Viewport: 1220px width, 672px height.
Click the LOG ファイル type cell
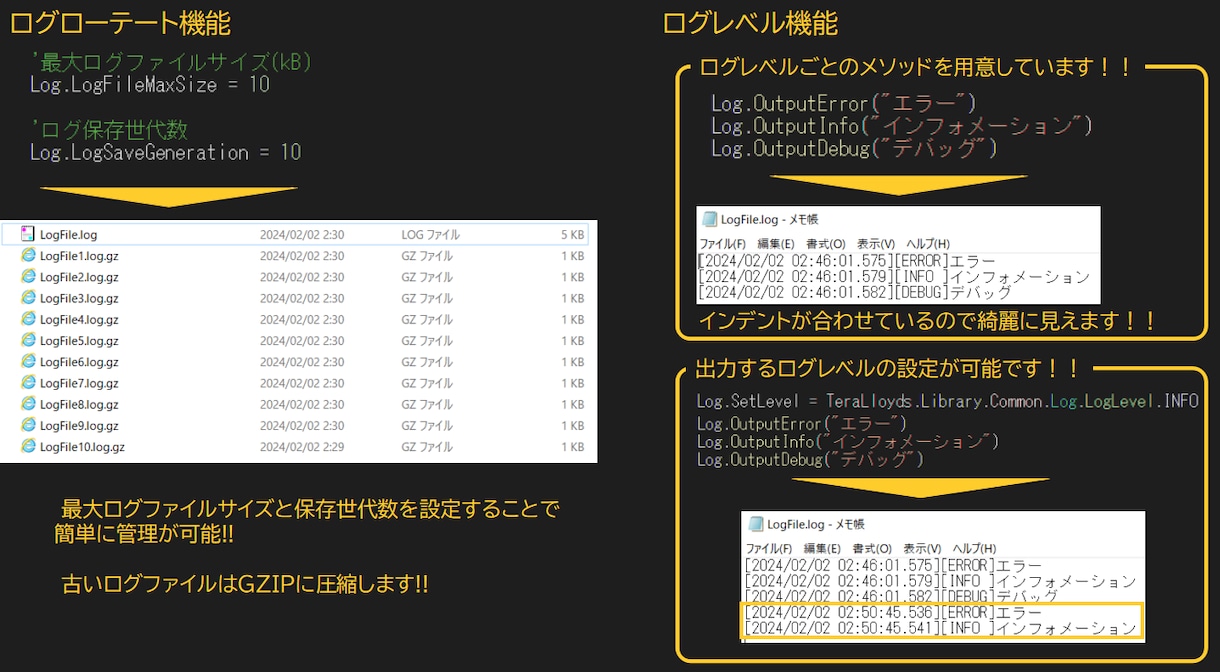[431, 235]
